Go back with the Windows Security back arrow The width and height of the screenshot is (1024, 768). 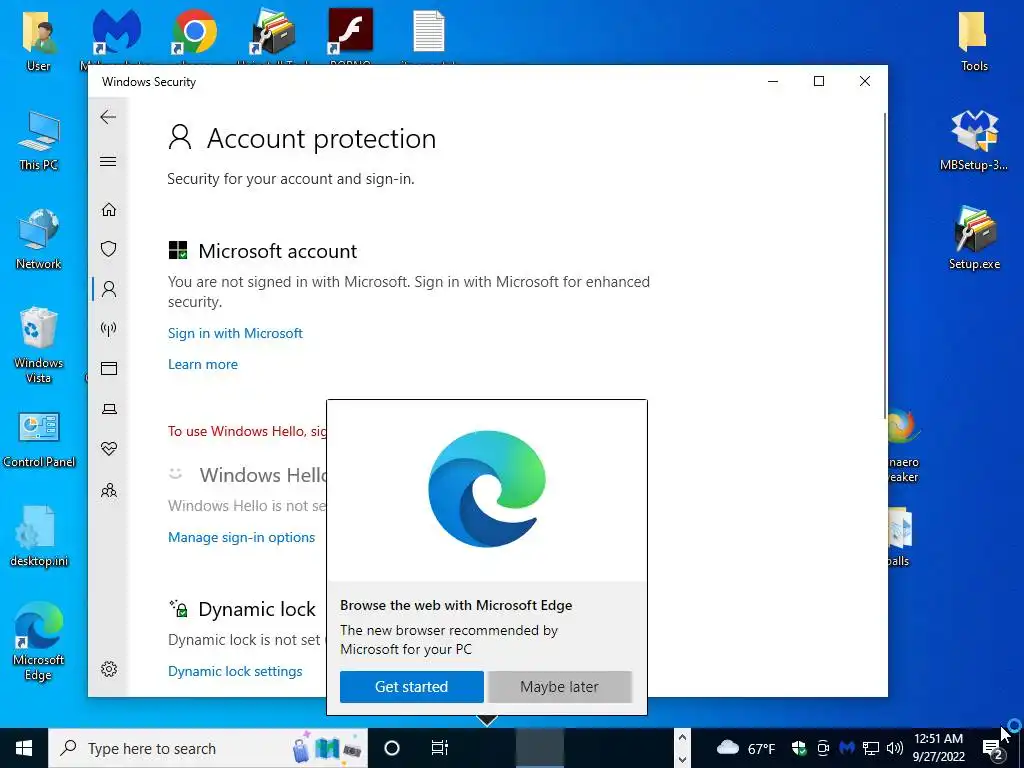tap(108, 118)
